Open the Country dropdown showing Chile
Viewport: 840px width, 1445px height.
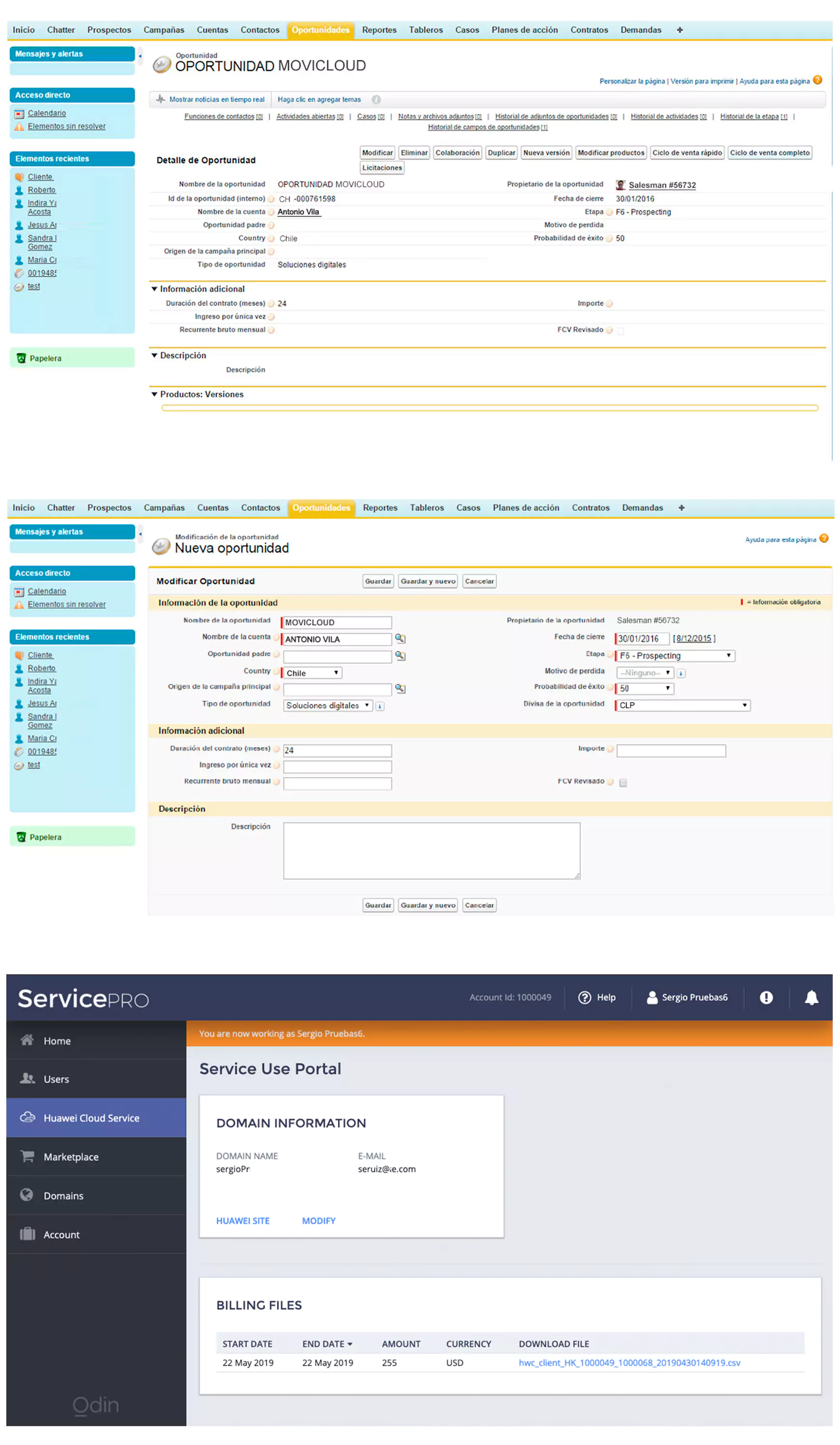coord(312,673)
